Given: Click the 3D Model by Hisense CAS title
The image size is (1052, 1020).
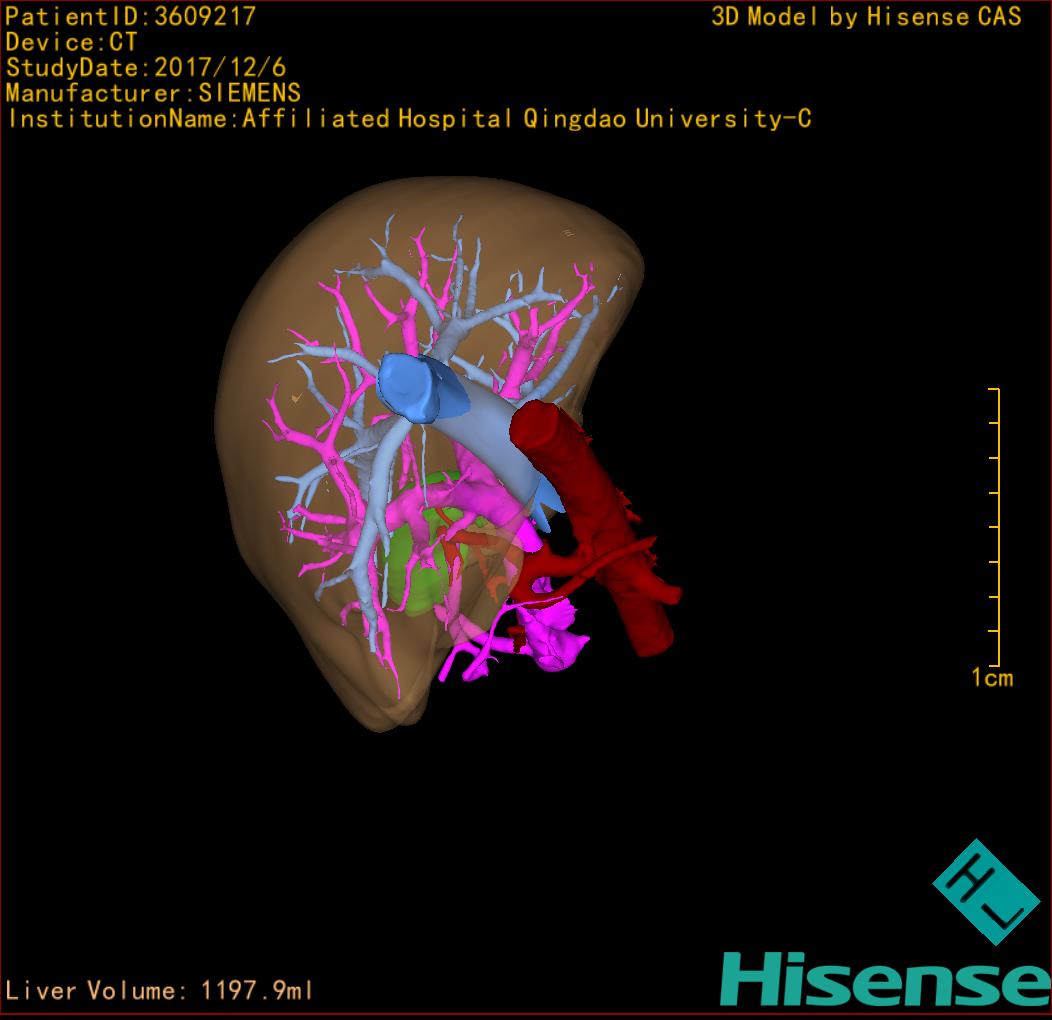Looking at the screenshot, I should point(865,16).
